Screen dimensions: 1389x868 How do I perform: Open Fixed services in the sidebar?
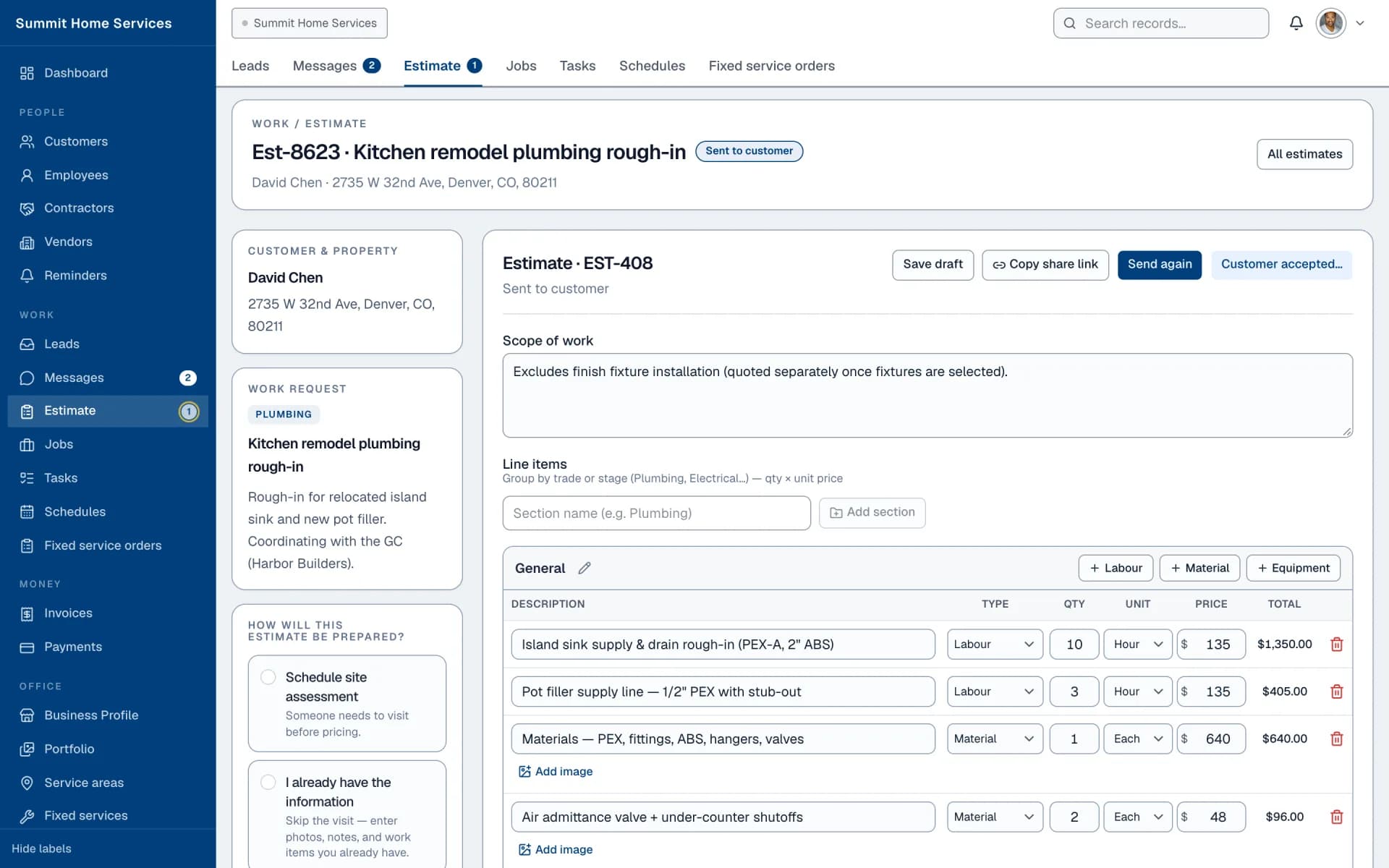pyautogui.click(x=108, y=816)
